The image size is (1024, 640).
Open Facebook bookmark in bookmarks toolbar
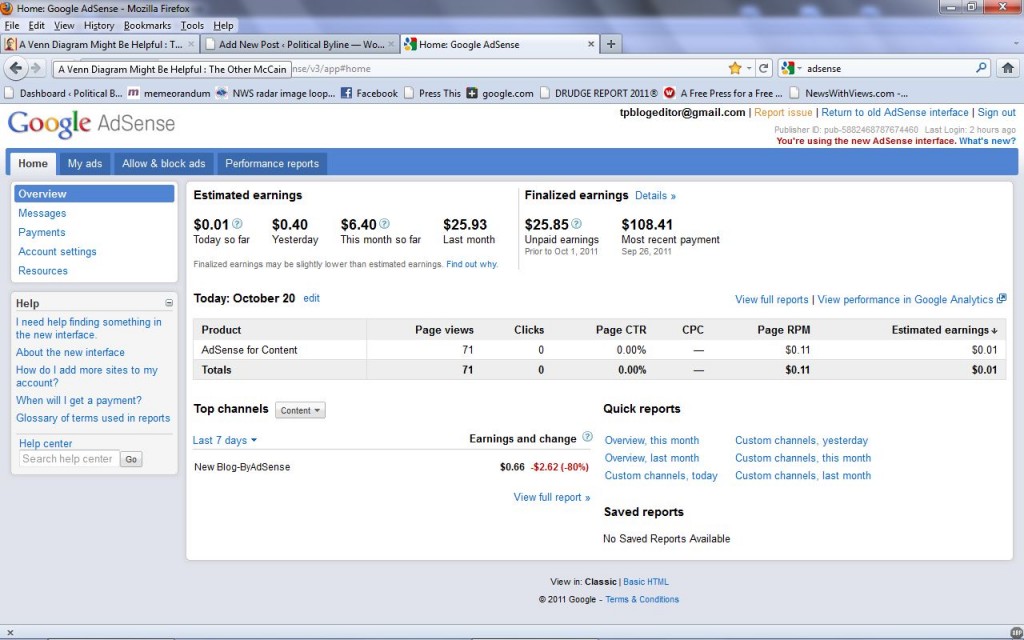pyautogui.click(x=369, y=93)
